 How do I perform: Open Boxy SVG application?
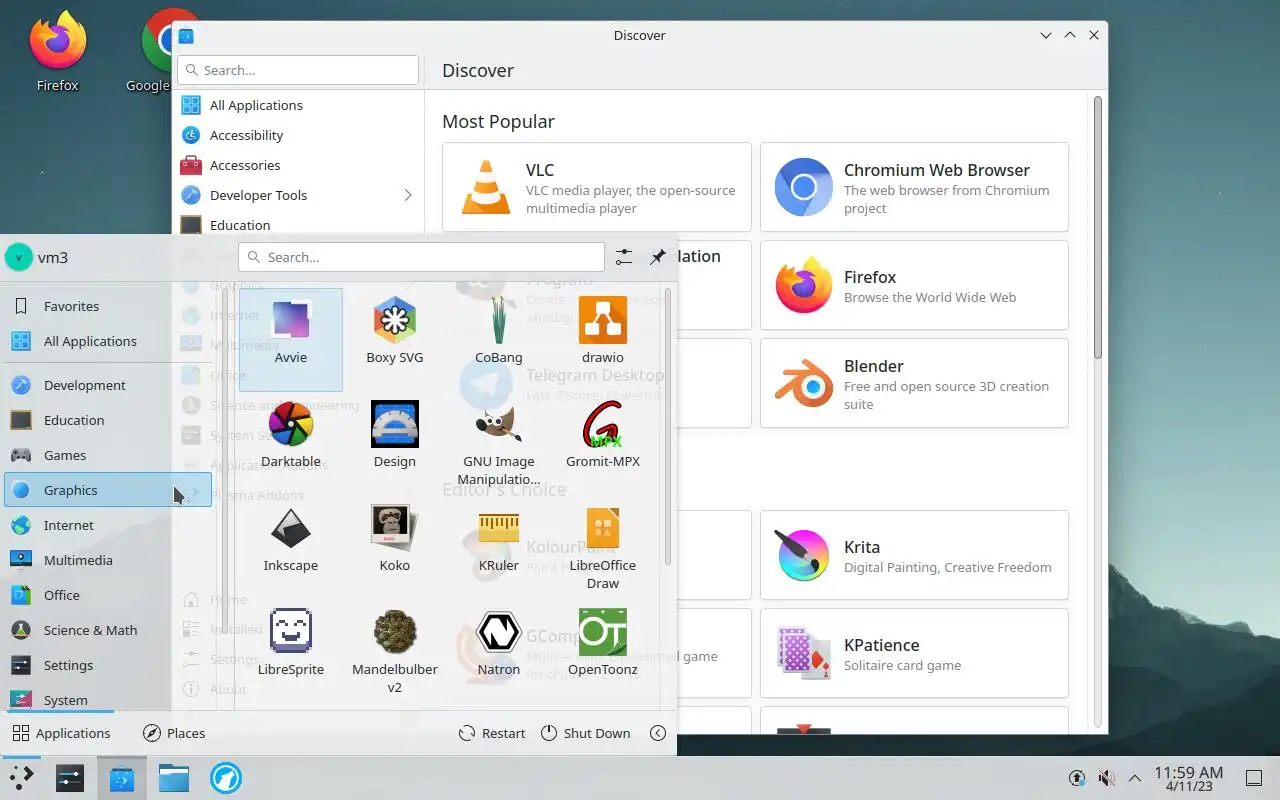pos(395,339)
